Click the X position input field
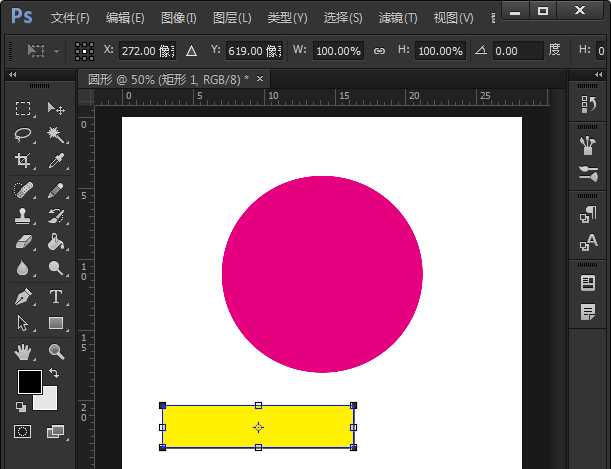The width and height of the screenshot is (611, 469). [146, 50]
